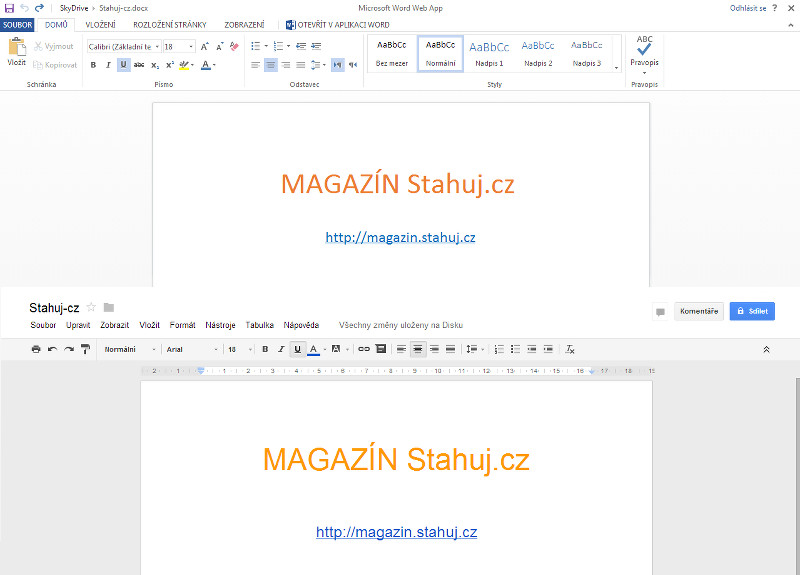
Task: Toggle left-to-right text direction in Word
Action: click(337, 65)
